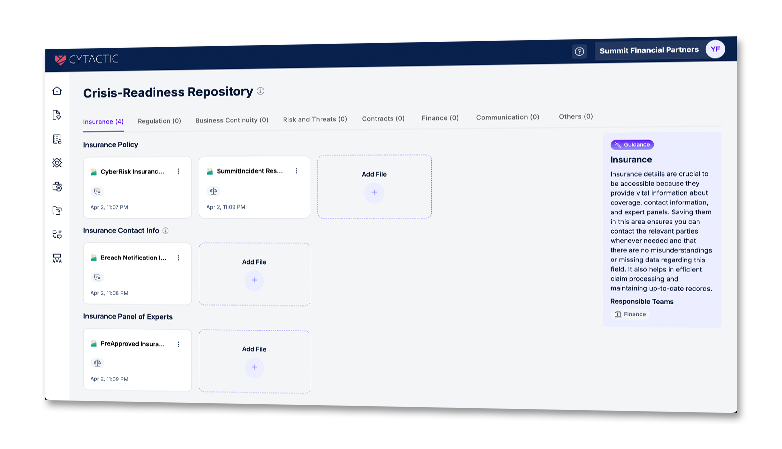Open the SummitIncident Res file card
Image resolution: width=782 pixels, height=449 pixels.
(254, 187)
